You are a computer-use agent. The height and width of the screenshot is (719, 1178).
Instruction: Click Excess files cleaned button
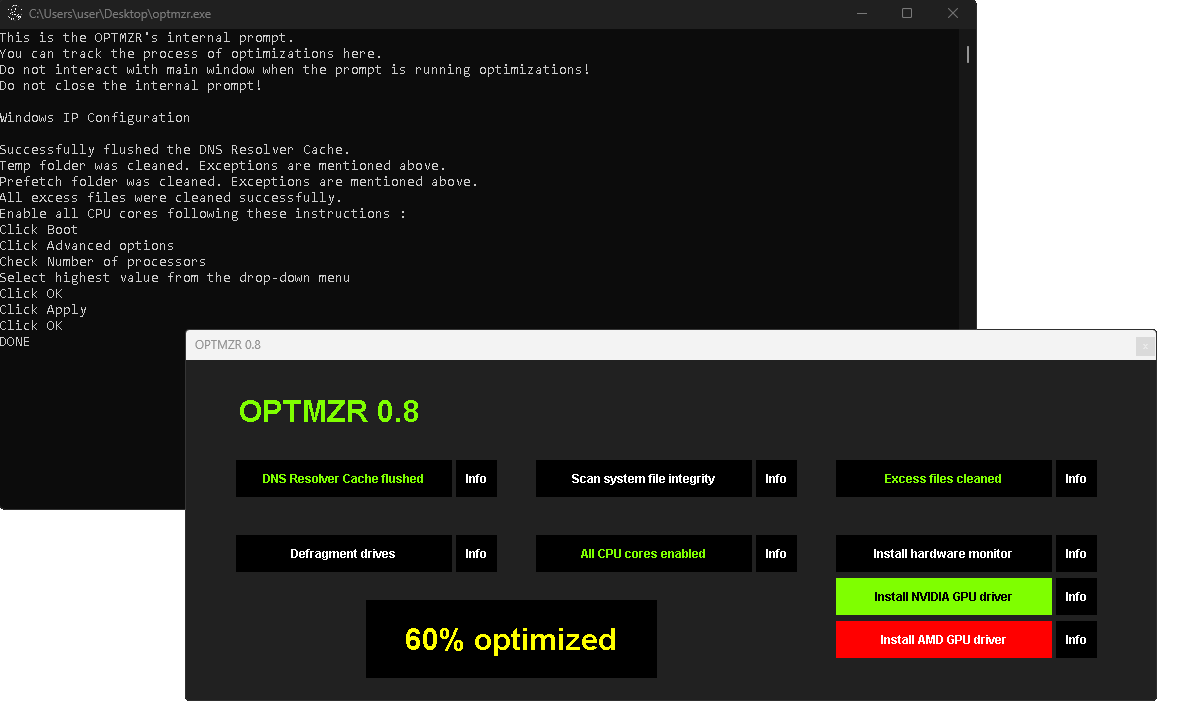[x=943, y=479]
